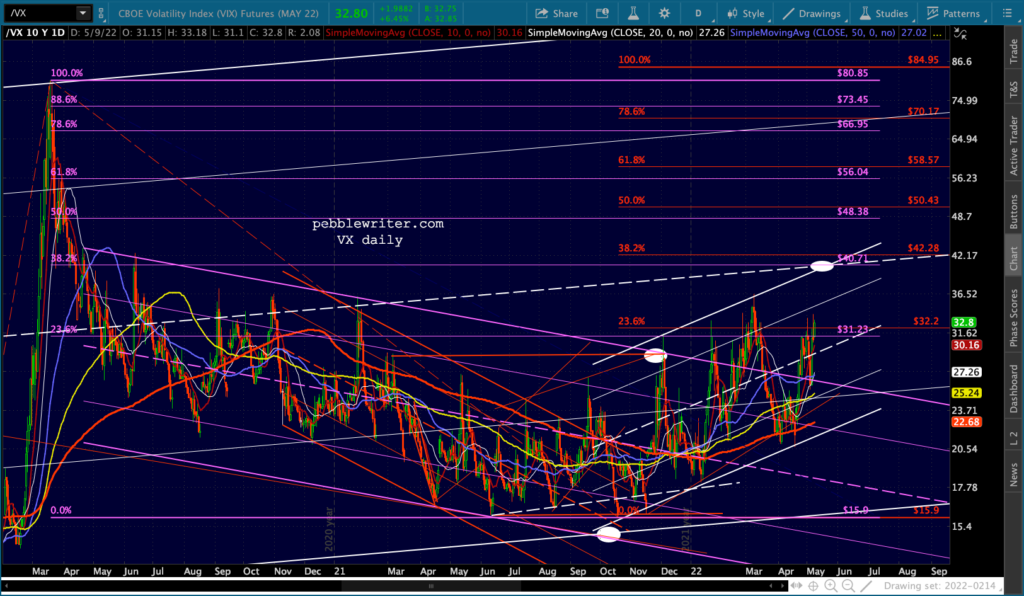1024x596 pixels.
Task: Open the Phase Scores sidebar tab
Action: 1012,318
